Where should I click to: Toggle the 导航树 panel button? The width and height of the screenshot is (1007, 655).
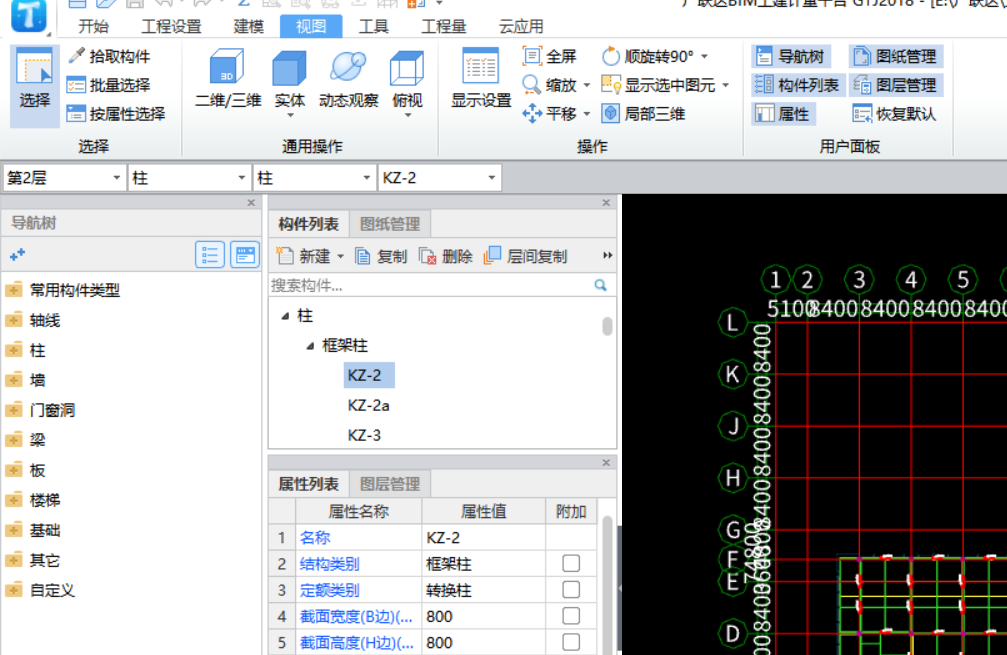790,56
